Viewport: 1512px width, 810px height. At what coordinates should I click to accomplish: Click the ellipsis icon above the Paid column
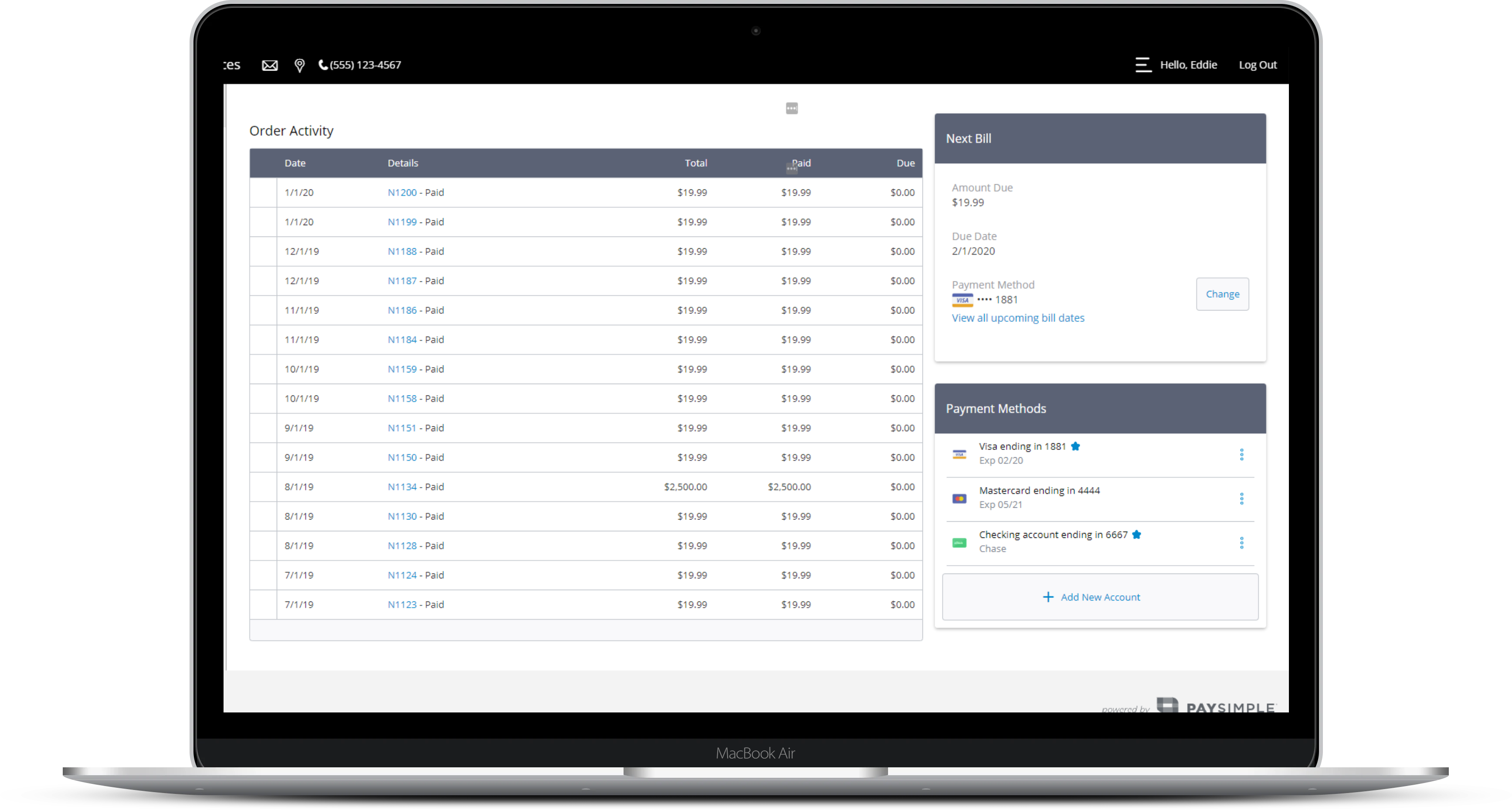click(x=792, y=108)
